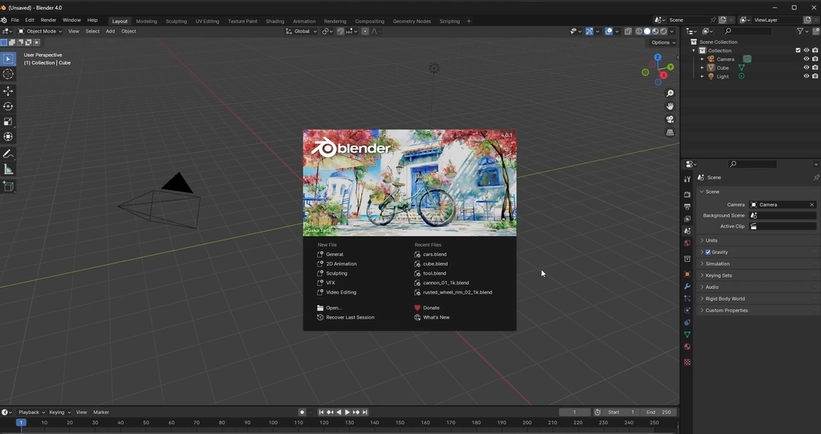Open the Object Mode dropdown
821x434 pixels.
[x=40, y=31]
